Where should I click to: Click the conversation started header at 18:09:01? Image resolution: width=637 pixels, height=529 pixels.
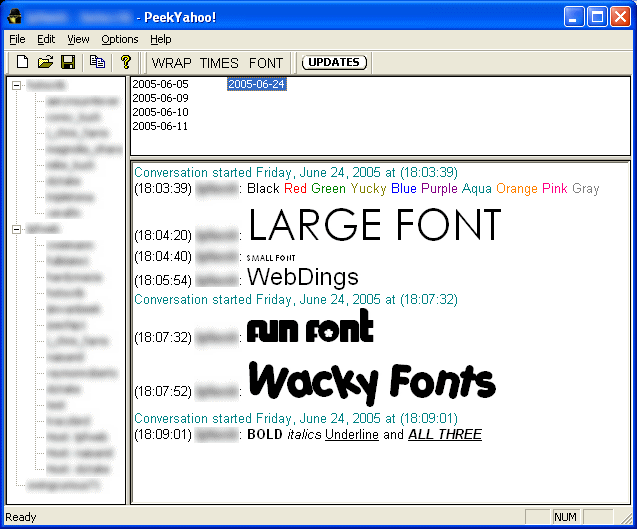coord(296,418)
